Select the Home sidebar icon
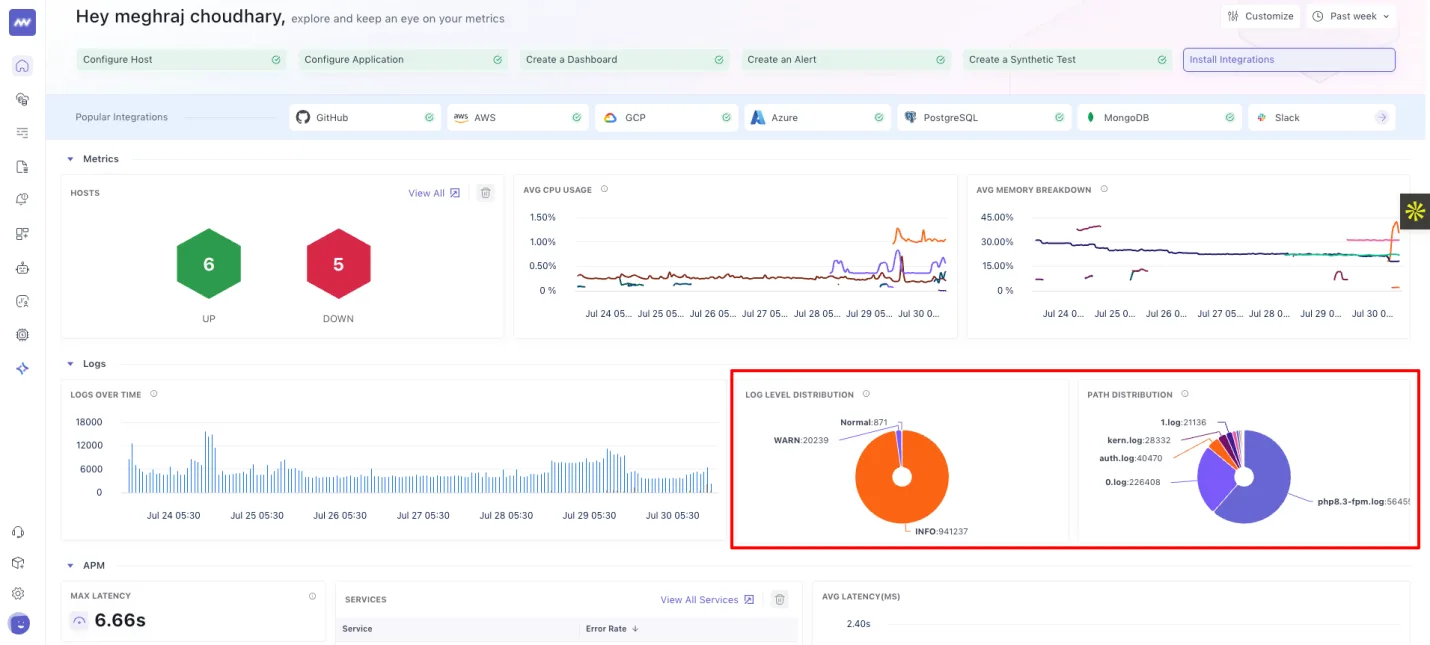The width and height of the screenshot is (1430, 645). [x=22, y=66]
